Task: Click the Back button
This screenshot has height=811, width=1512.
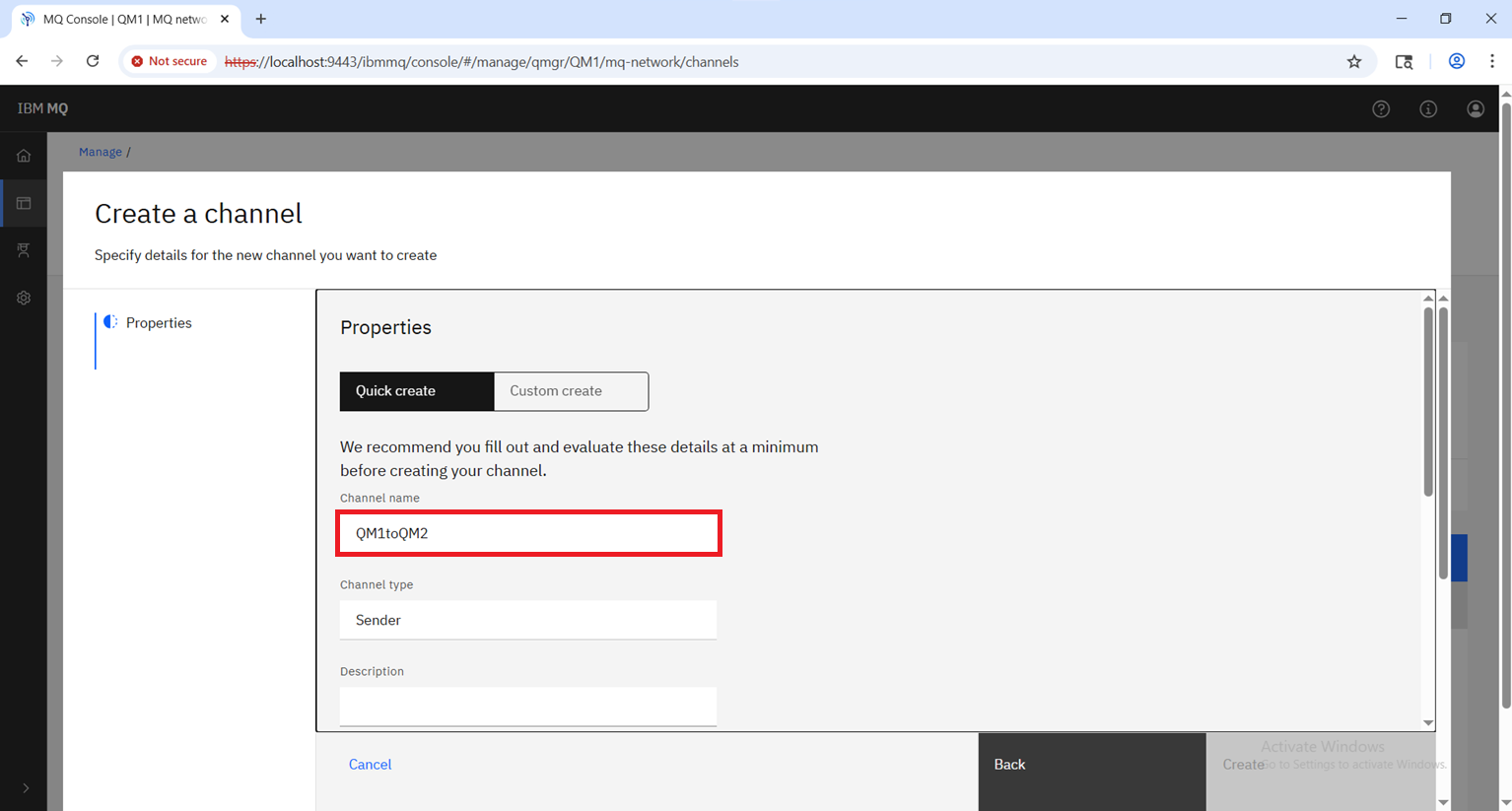Action: [x=1092, y=772]
